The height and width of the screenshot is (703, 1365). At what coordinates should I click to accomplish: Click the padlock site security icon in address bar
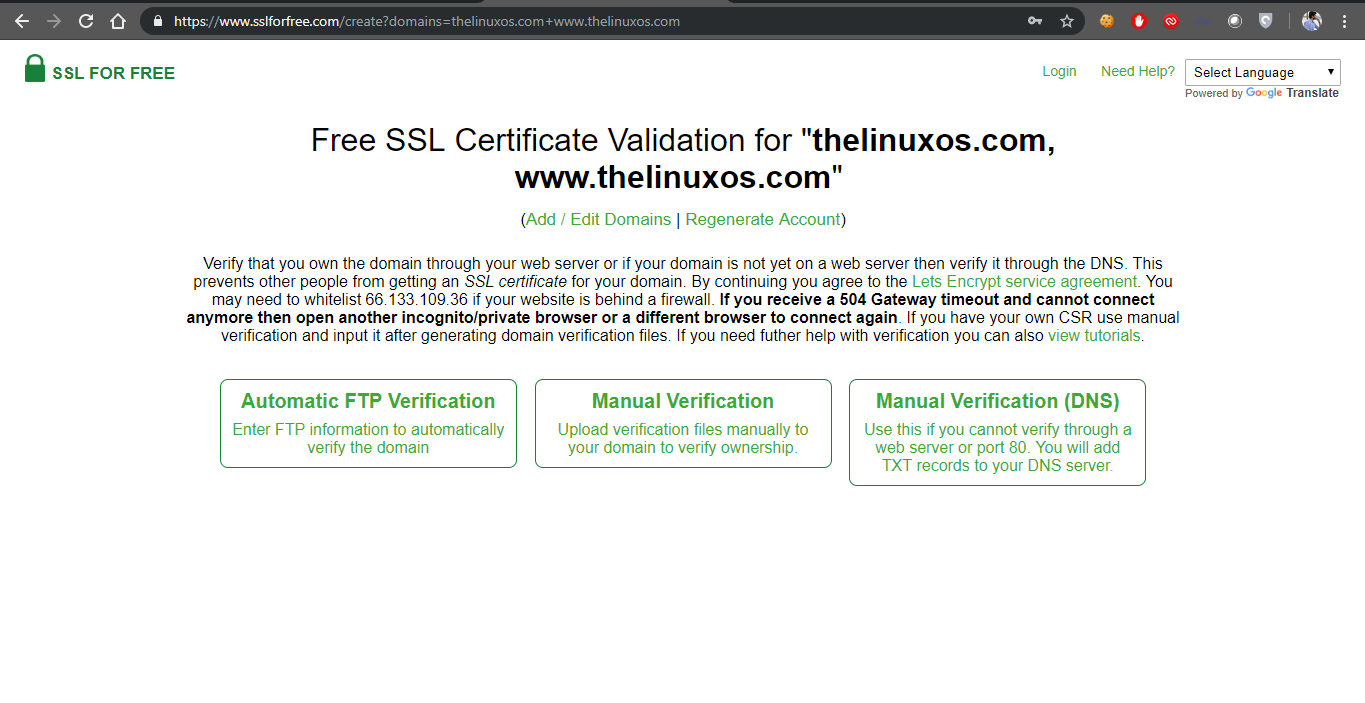point(157,20)
